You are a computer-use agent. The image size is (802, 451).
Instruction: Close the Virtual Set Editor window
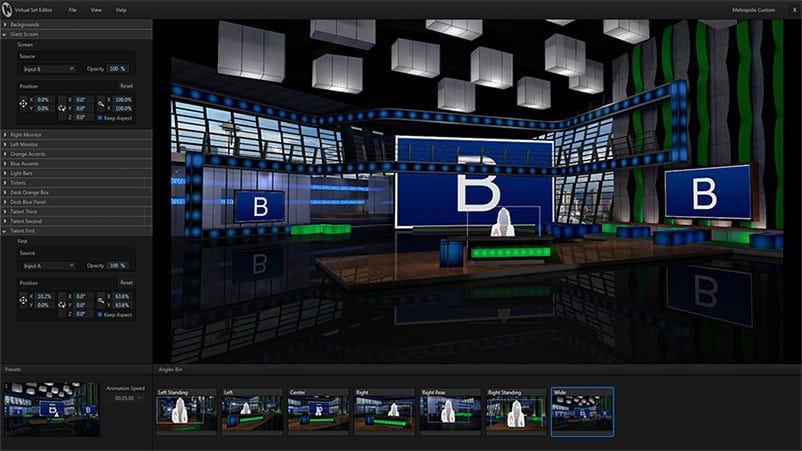pos(794,10)
